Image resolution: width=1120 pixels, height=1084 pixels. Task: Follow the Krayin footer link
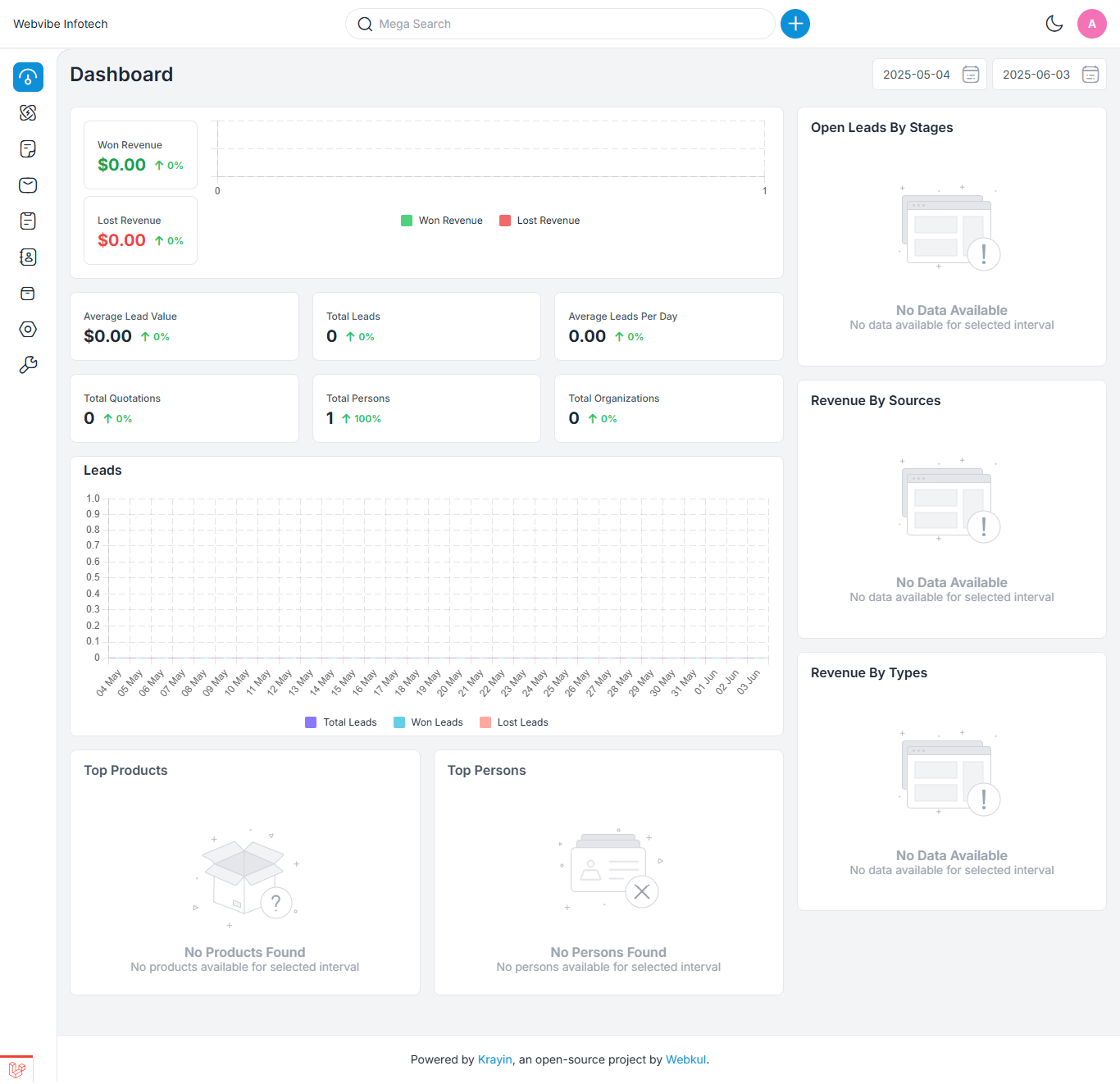494,1059
